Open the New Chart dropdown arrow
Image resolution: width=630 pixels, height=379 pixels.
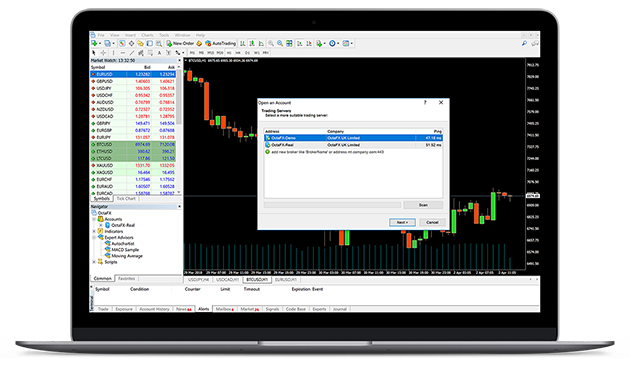[x=100, y=43]
